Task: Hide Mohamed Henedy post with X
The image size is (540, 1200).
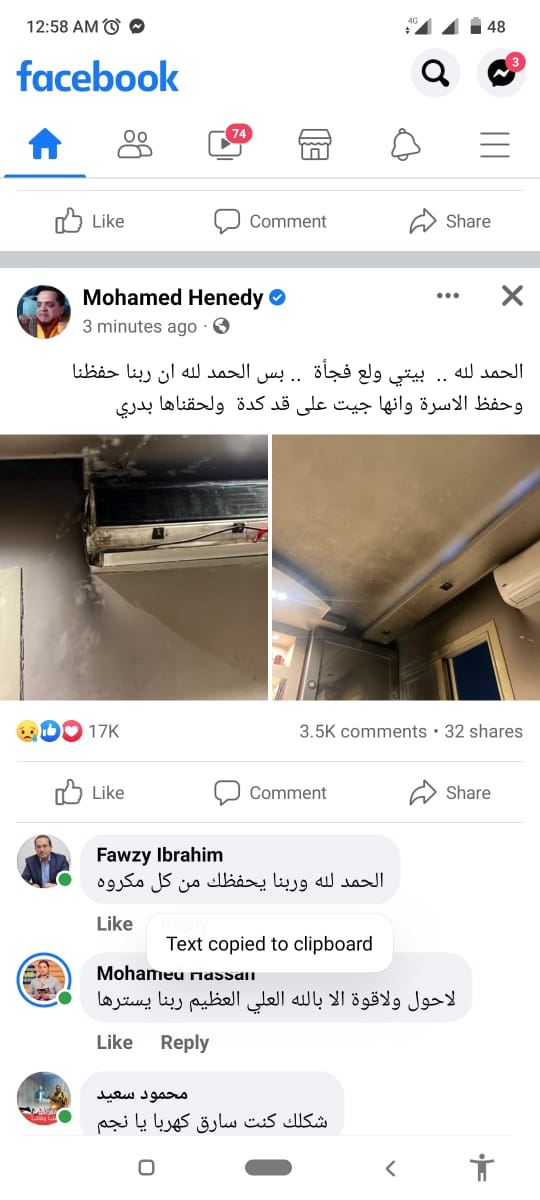Action: (x=512, y=295)
